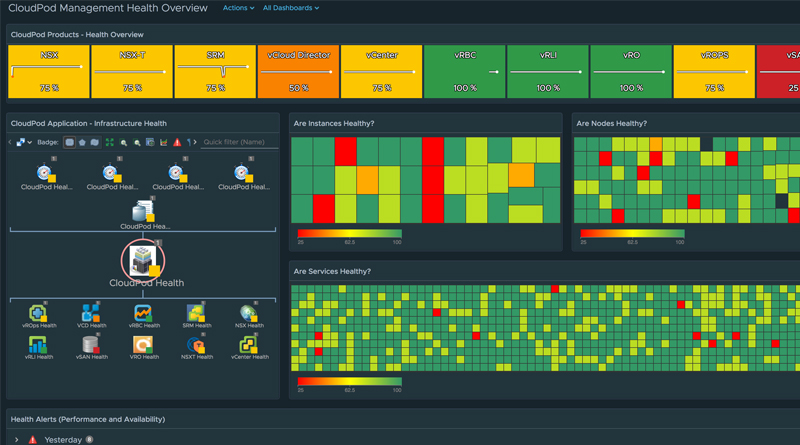Image resolution: width=800 pixels, height=445 pixels.
Task: Click the red alert triangle toolbar icon
Action: [177, 142]
